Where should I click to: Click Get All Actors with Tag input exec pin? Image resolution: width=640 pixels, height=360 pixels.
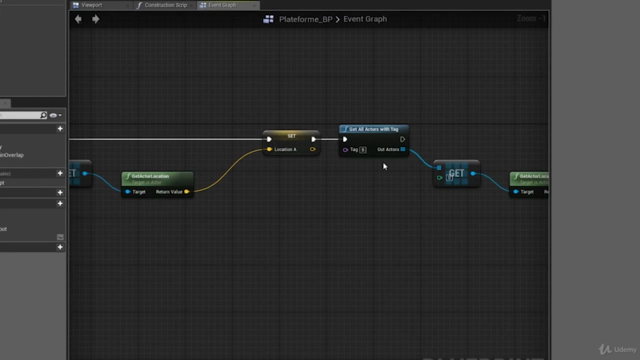click(345, 139)
